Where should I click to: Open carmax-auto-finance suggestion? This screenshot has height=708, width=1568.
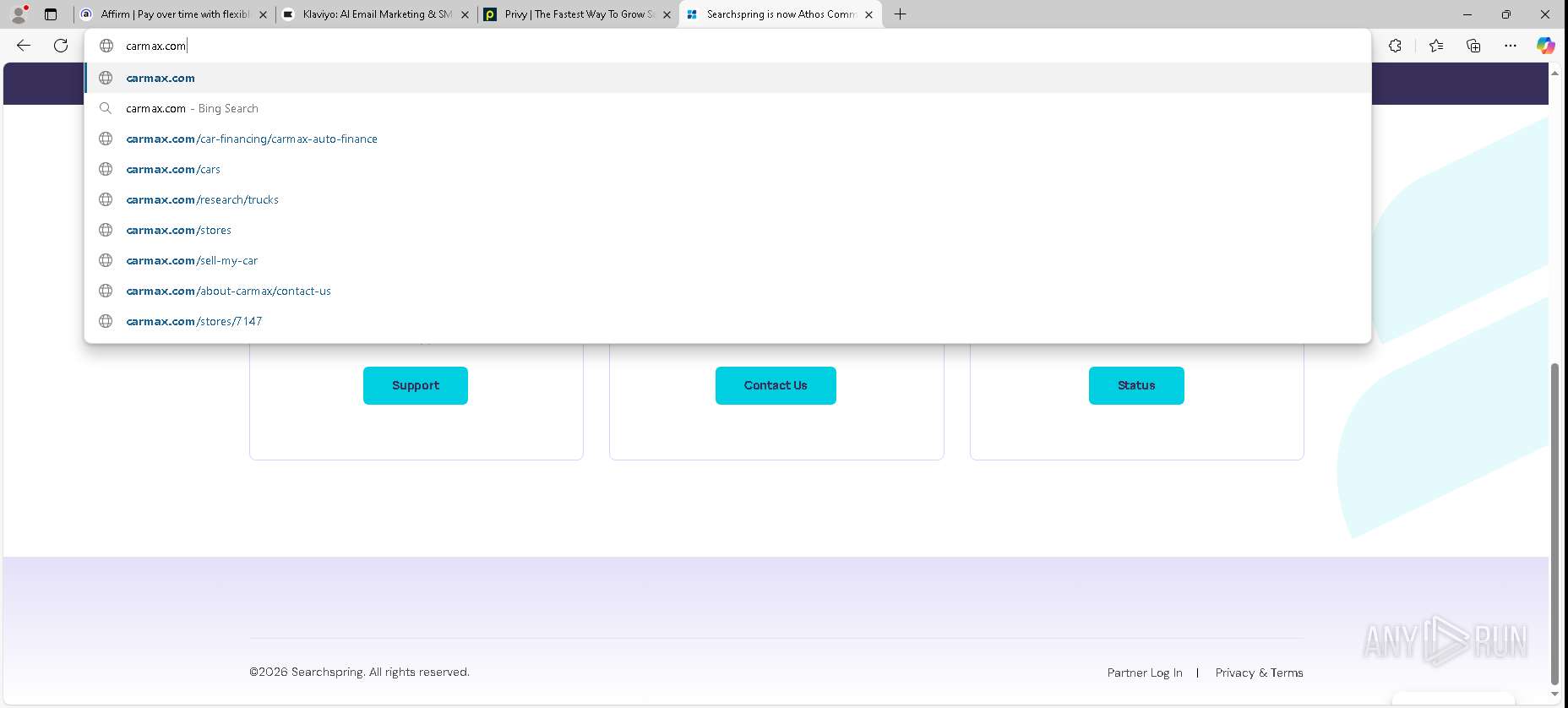(727, 139)
